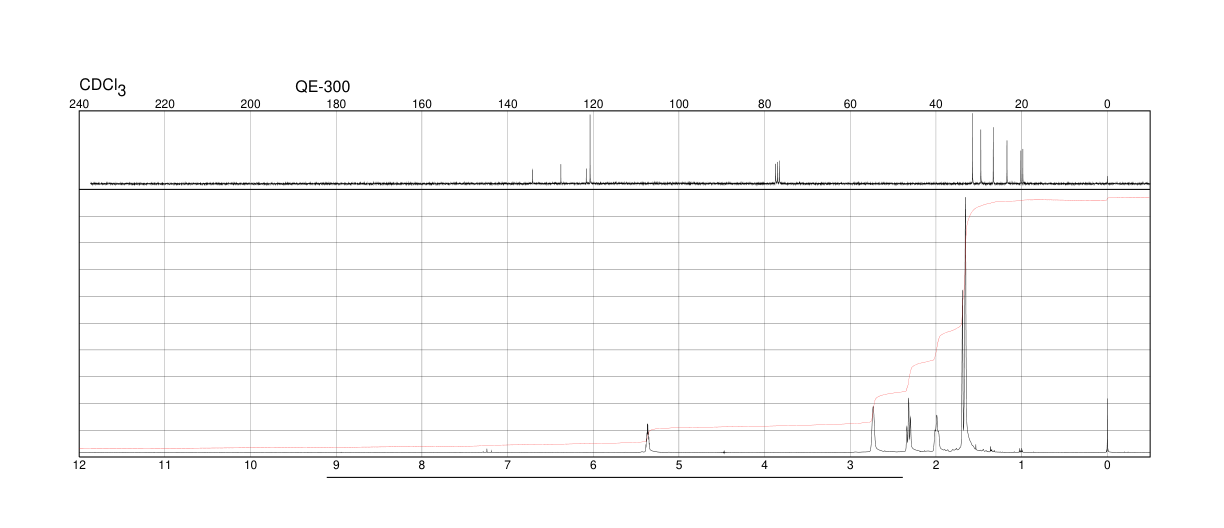This screenshot has height=528, width=1224.
Task: Click the 0 ppm label on bottom proton axis
Action: 1107,466
